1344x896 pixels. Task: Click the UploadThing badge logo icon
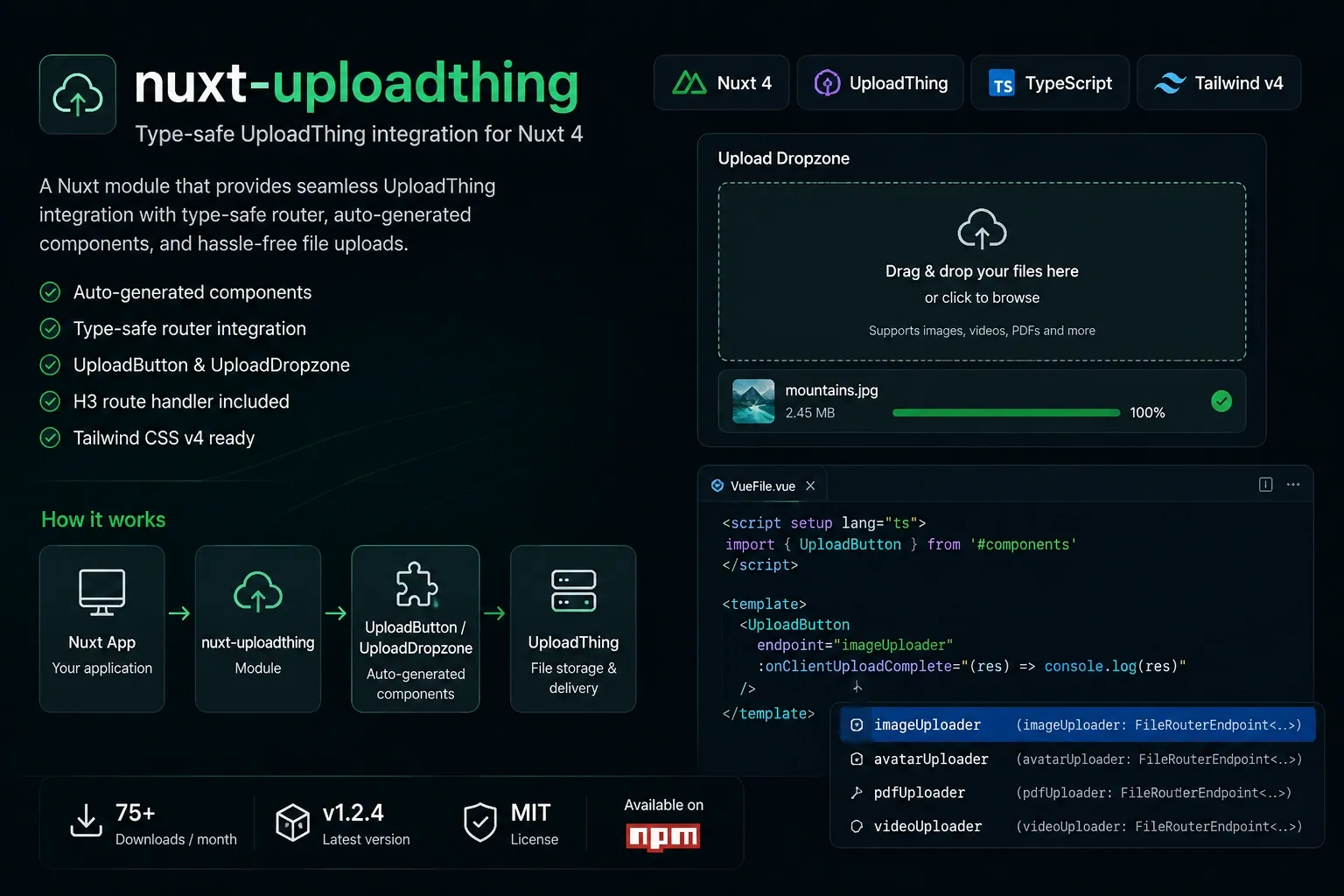[x=827, y=83]
